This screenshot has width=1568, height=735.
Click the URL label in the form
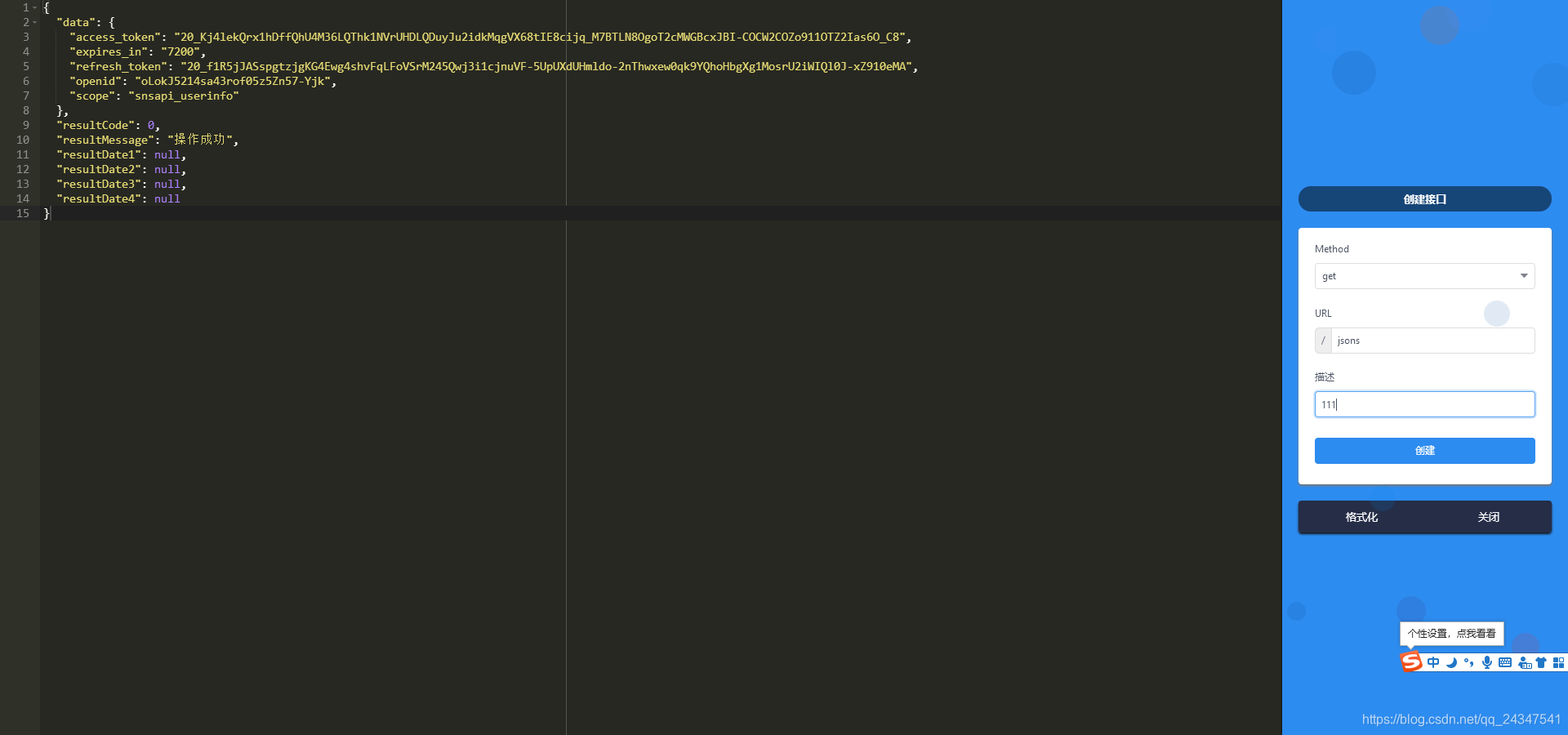click(1323, 314)
